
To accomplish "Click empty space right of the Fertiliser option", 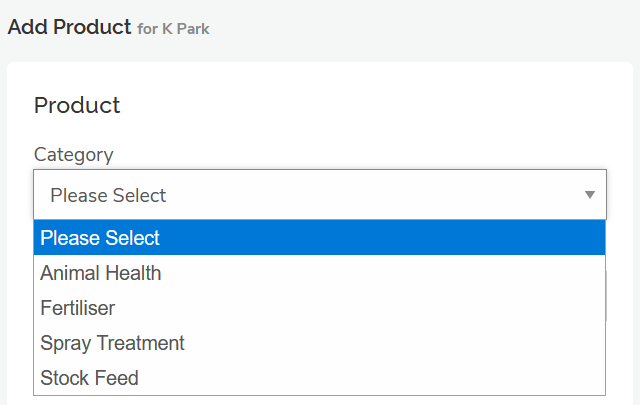I will coord(400,308).
